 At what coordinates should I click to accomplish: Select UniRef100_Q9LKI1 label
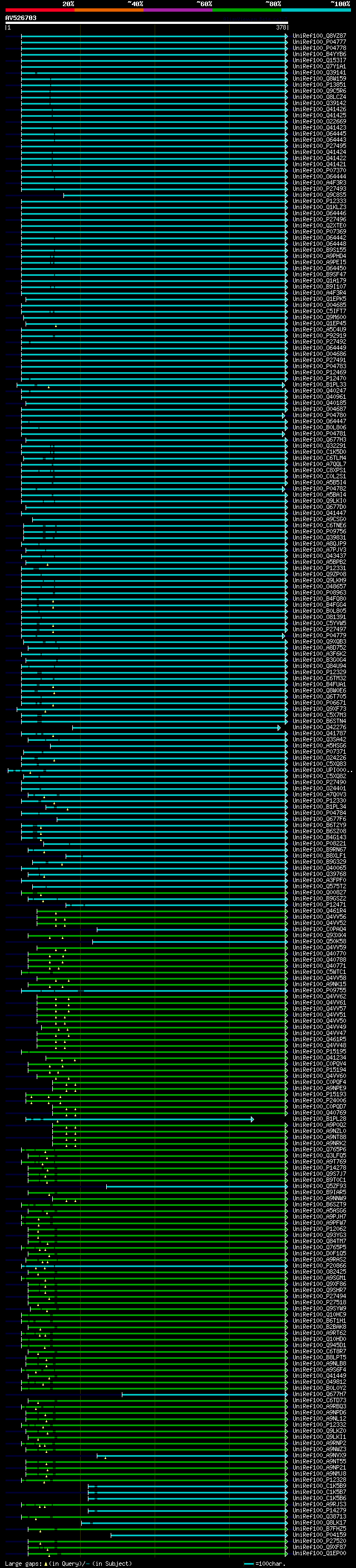coord(319,1438)
